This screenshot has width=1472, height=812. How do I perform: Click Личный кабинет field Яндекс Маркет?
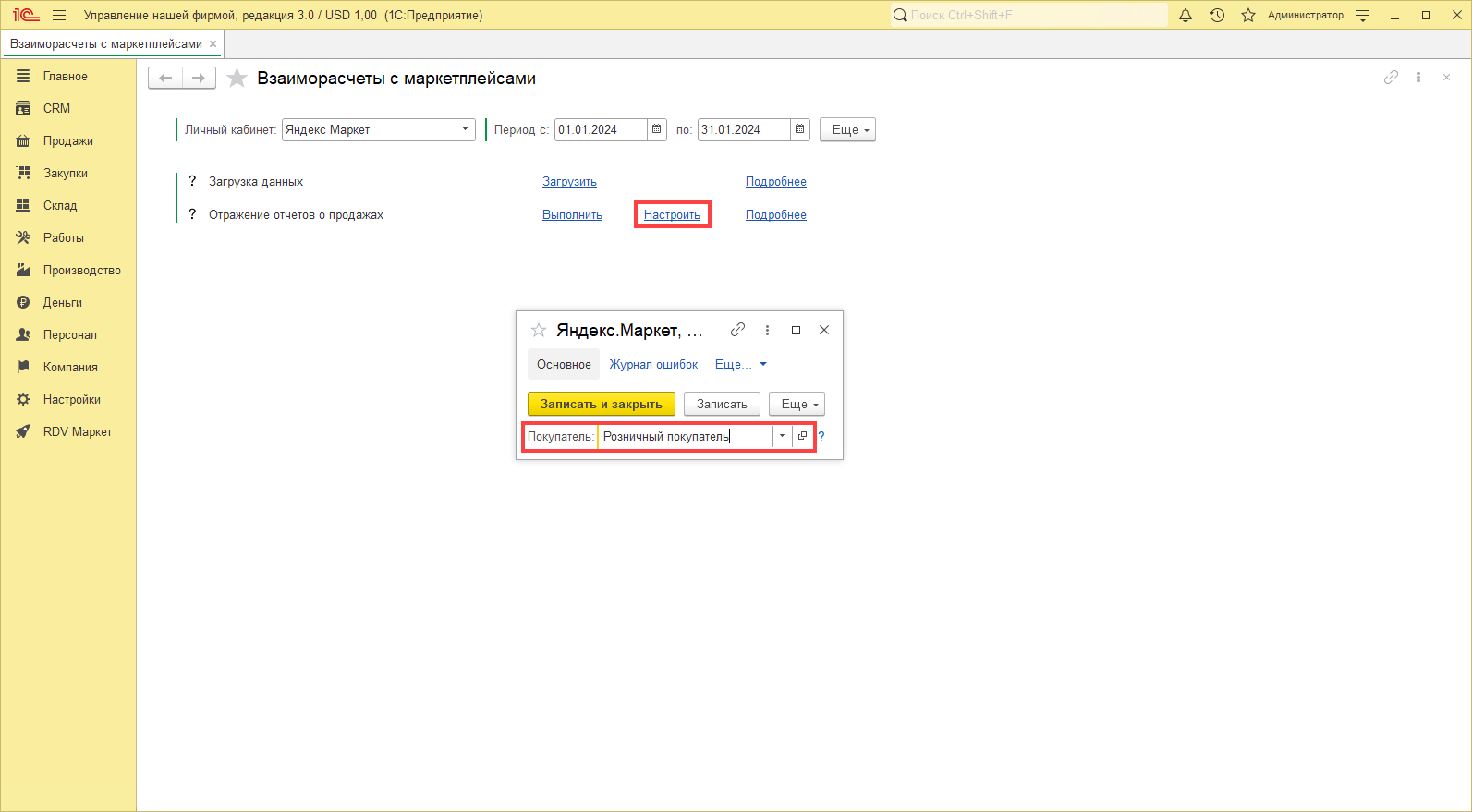(x=369, y=129)
